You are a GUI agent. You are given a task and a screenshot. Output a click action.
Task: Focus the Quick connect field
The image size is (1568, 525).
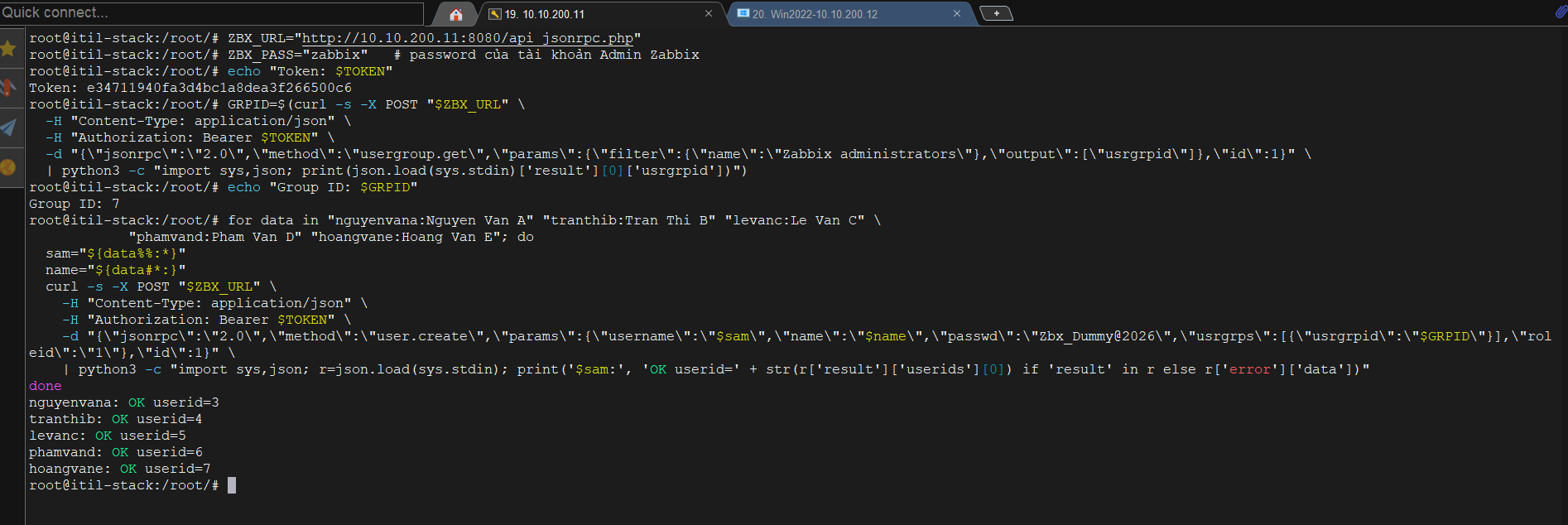pyautogui.click(x=211, y=12)
